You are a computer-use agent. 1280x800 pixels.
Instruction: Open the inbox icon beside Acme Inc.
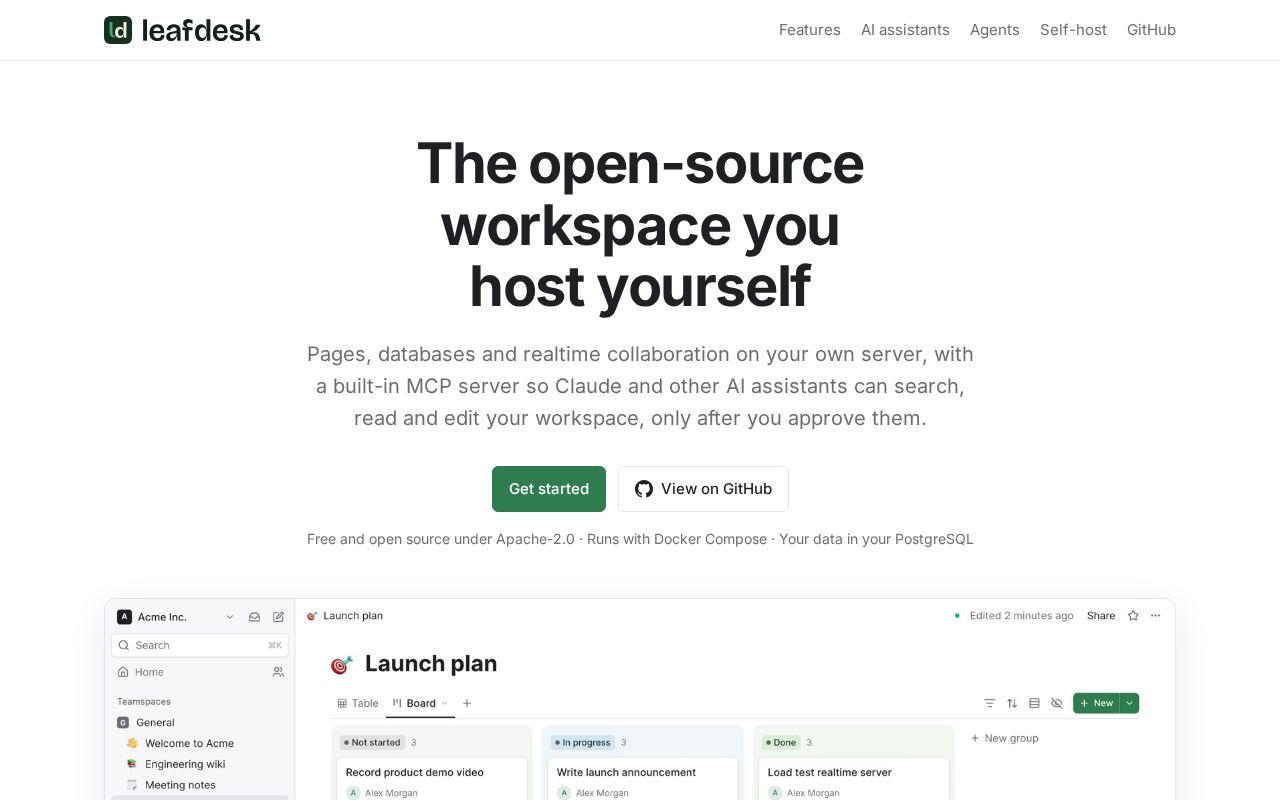click(x=254, y=617)
